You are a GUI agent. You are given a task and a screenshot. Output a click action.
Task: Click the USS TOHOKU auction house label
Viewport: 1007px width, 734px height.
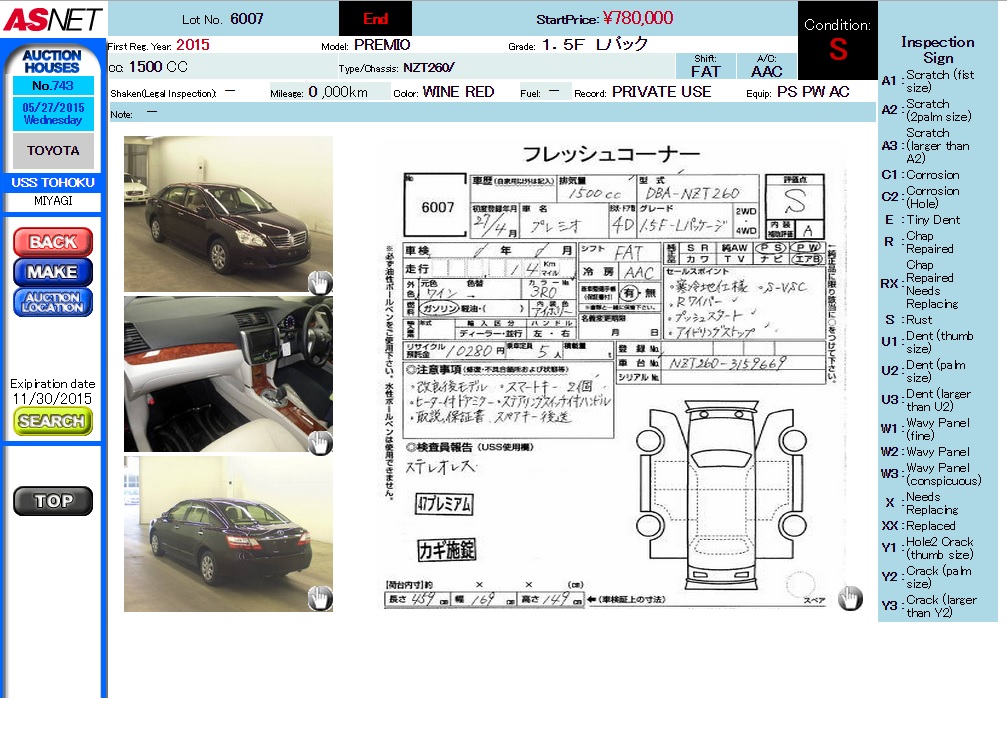[53, 182]
